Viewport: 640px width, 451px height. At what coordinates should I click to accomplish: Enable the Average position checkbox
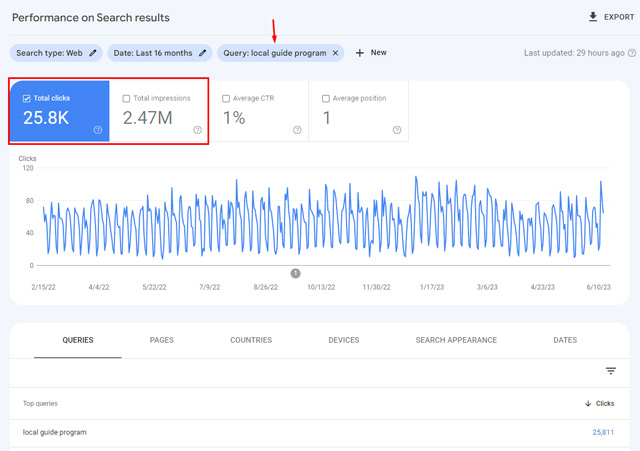pos(326,98)
